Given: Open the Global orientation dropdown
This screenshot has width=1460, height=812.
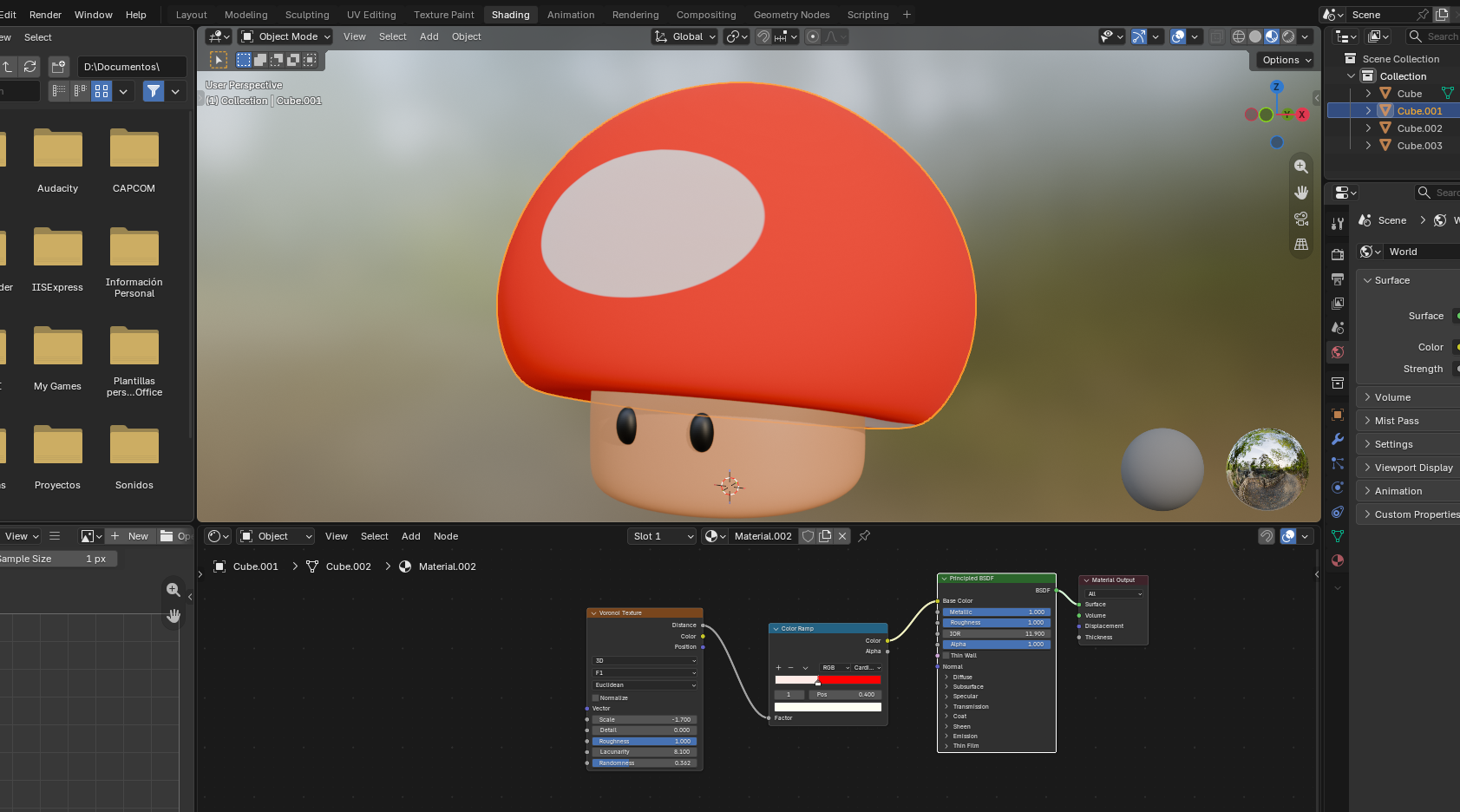Looking at the screenshot, I should coord(685,36).
